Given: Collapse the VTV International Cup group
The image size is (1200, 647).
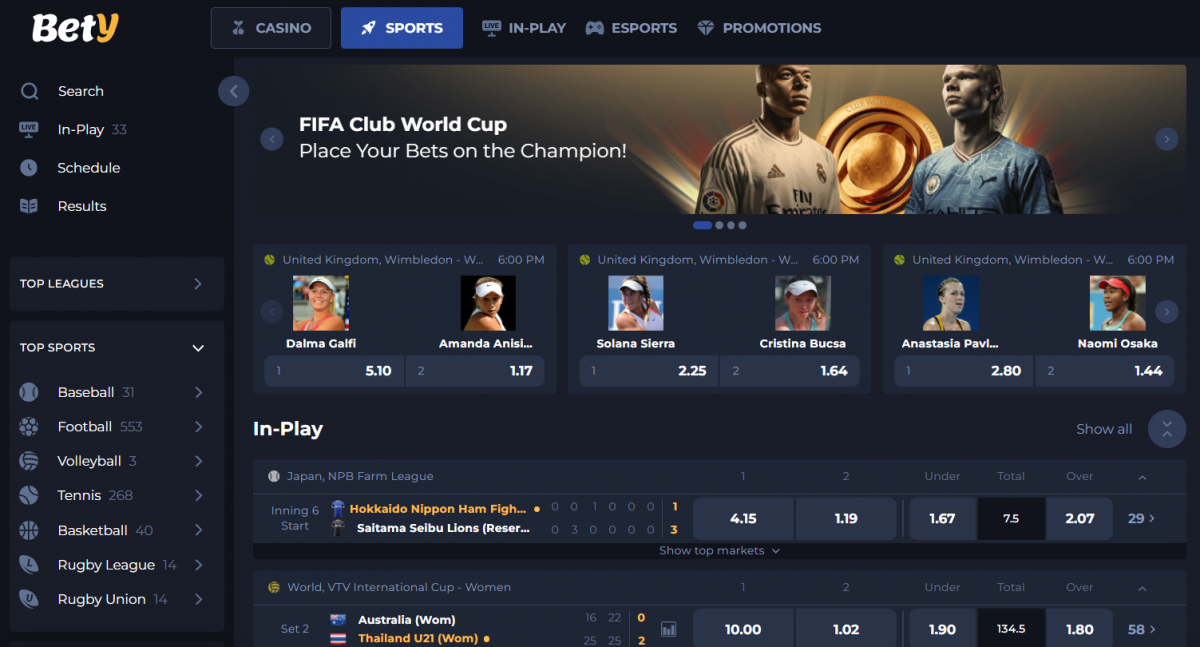Looking at the screenshot, I should pyautogui.click(x=1142, y=588).
